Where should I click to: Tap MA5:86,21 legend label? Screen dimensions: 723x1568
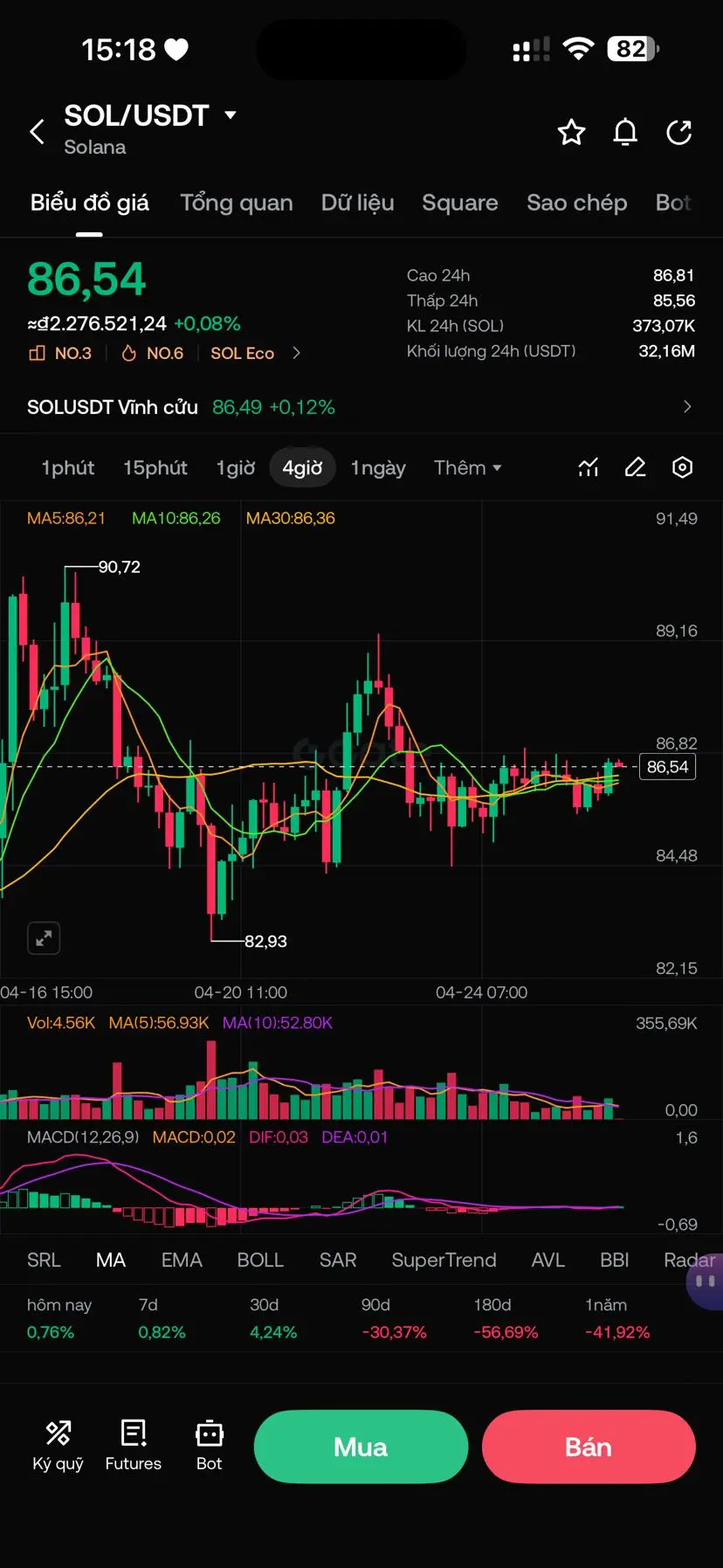click(66, 518)
